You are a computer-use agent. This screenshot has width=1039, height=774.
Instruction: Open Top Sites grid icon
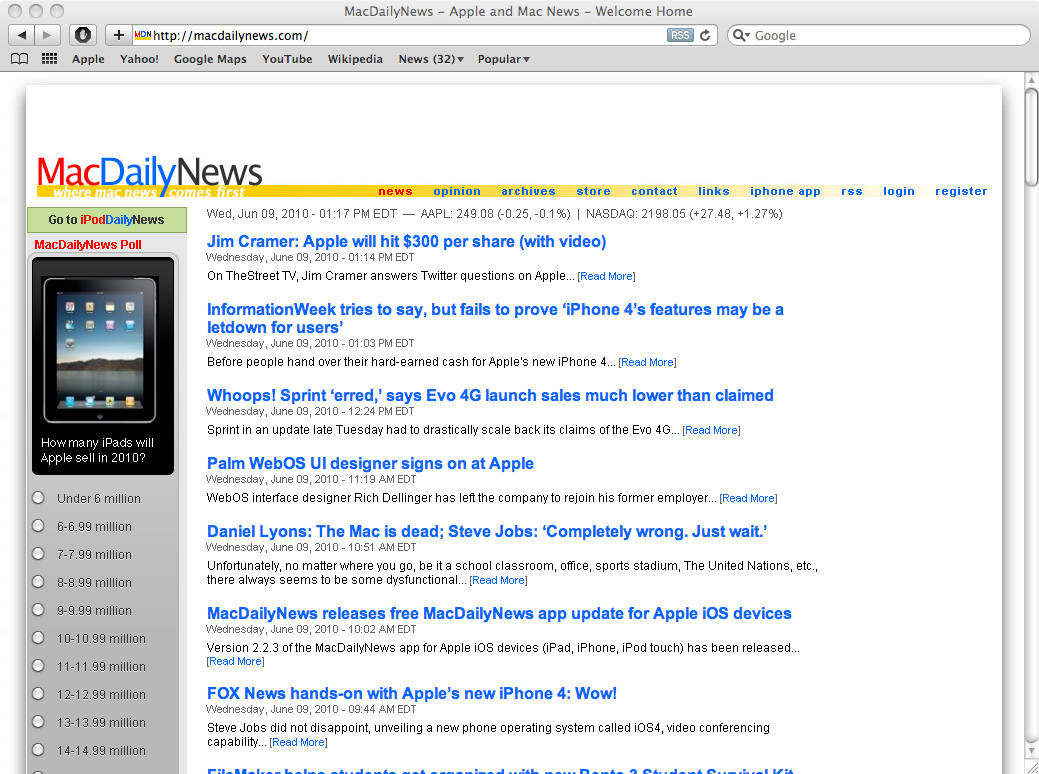(x=49, y=59)
